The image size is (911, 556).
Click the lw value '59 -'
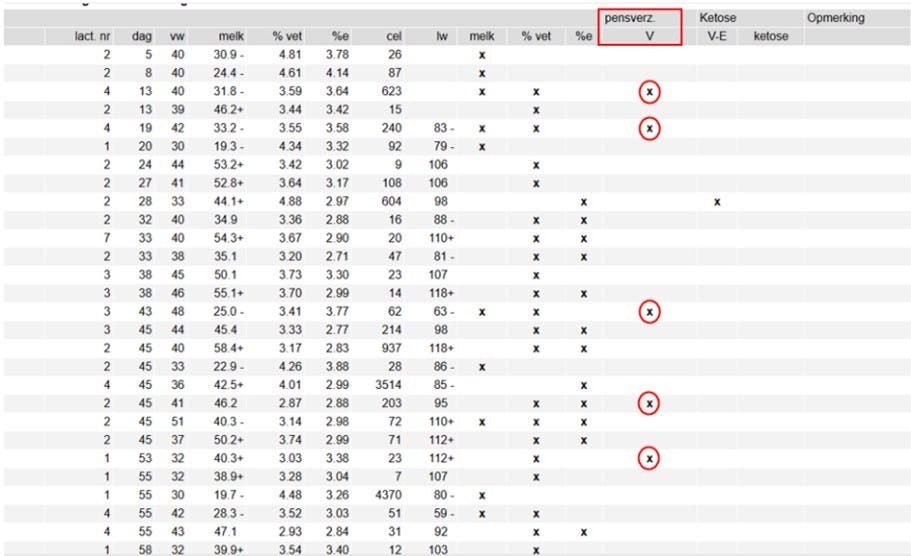[x=444, y=514]
